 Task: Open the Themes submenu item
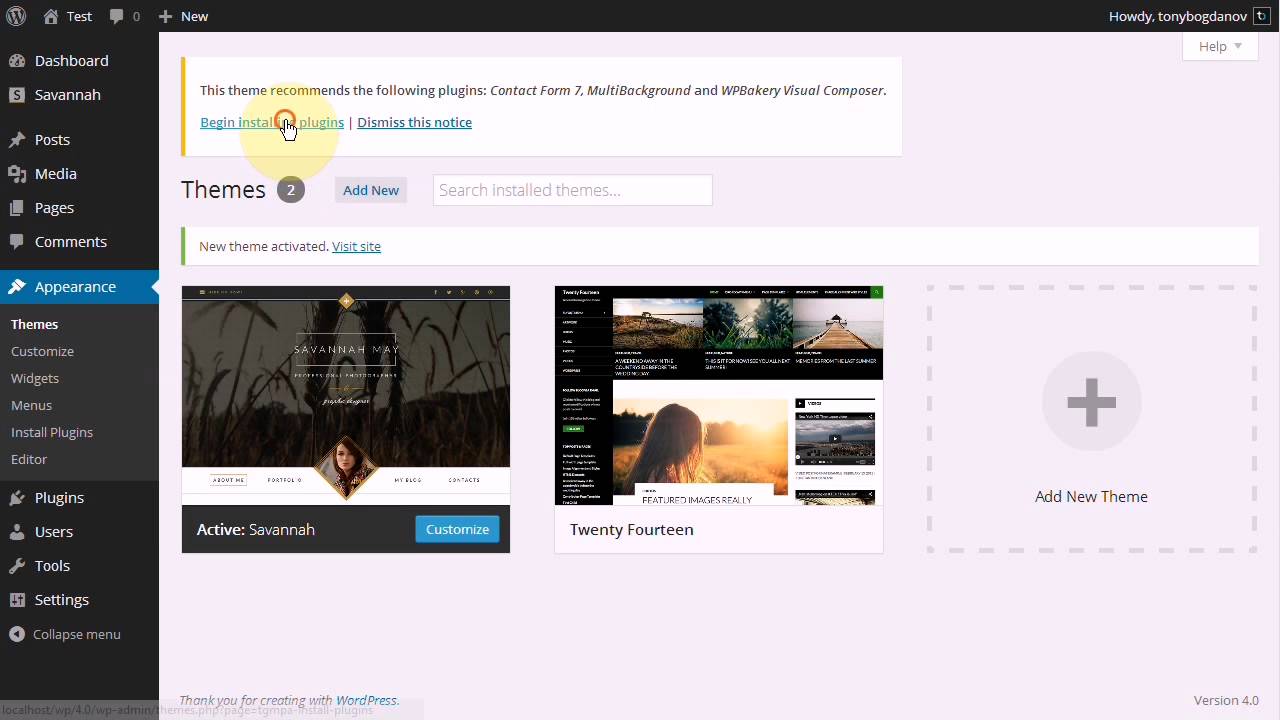click(x=34, y=324)
